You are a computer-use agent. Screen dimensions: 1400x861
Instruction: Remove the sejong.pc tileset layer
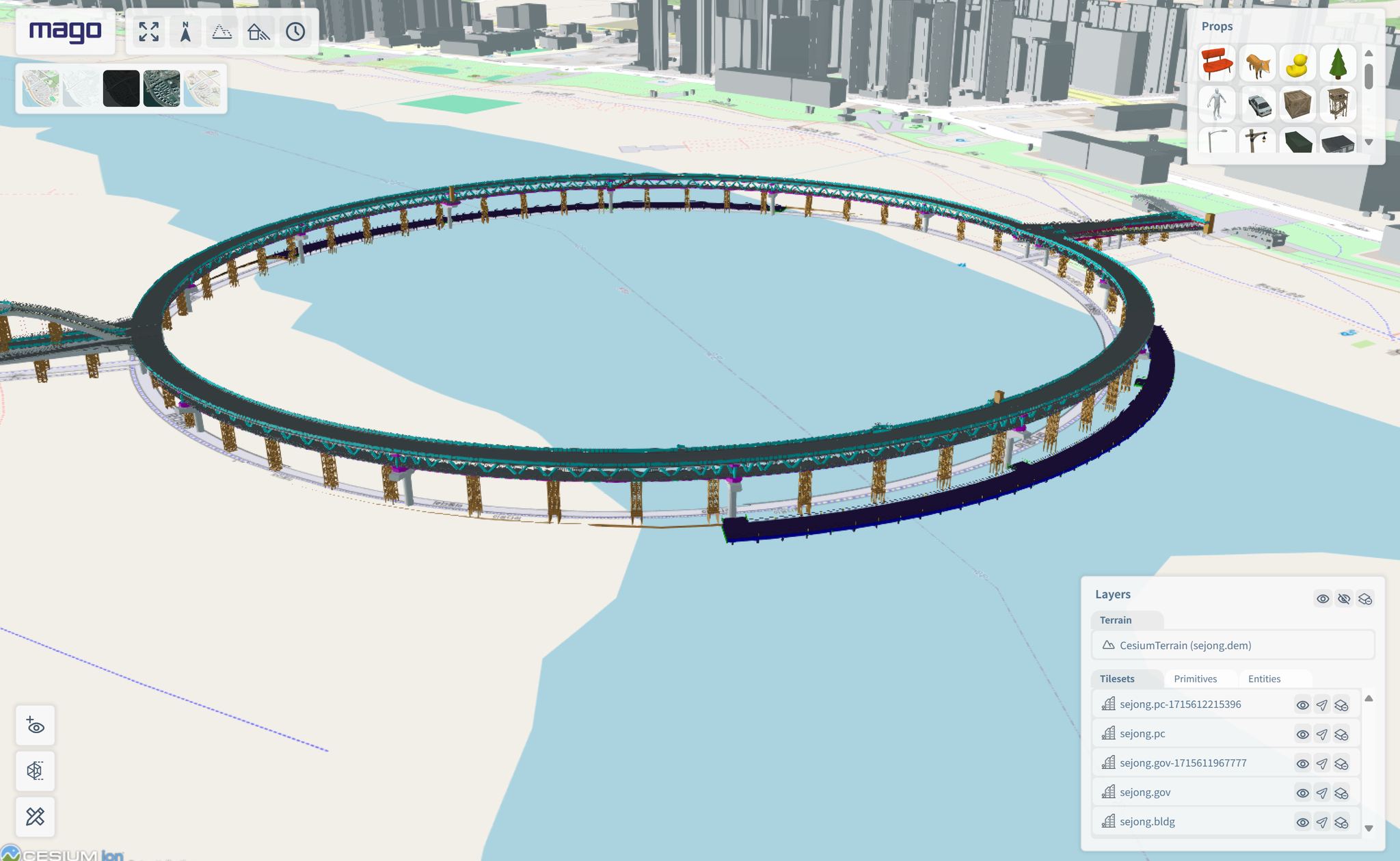[x=1341, y=734]
